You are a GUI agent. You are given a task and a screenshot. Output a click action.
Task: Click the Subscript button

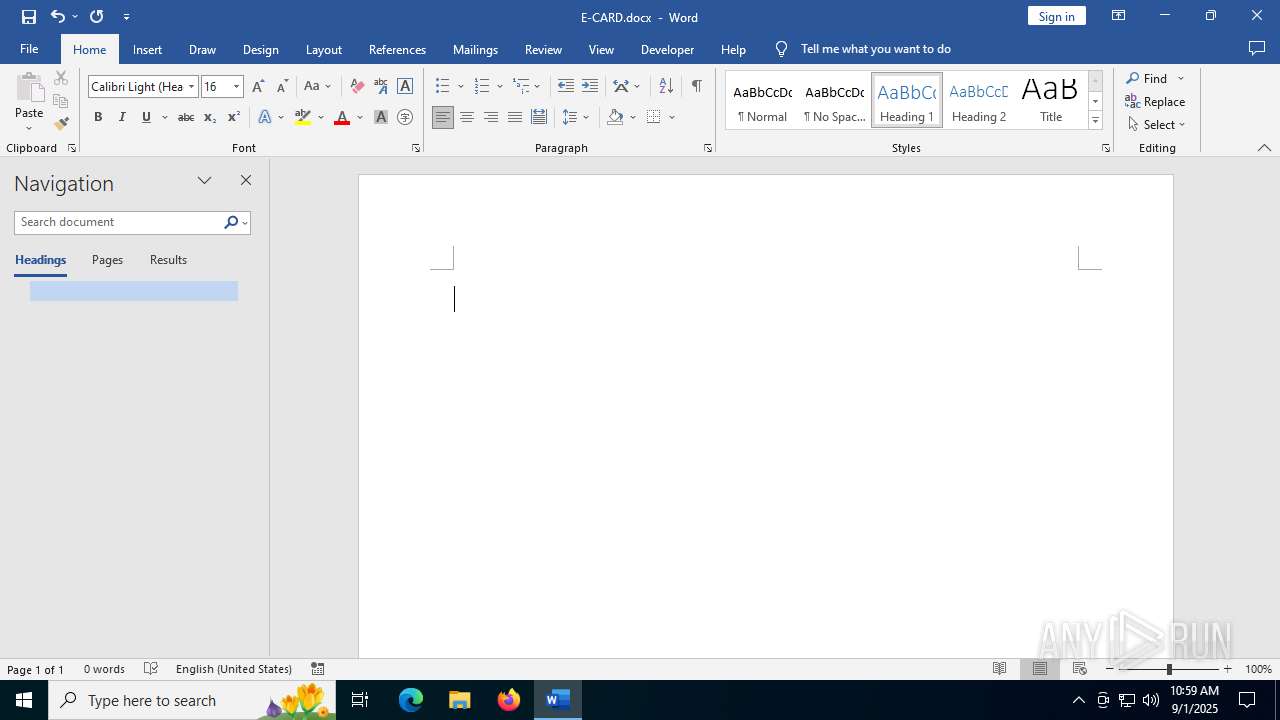[x=210, y=117]
